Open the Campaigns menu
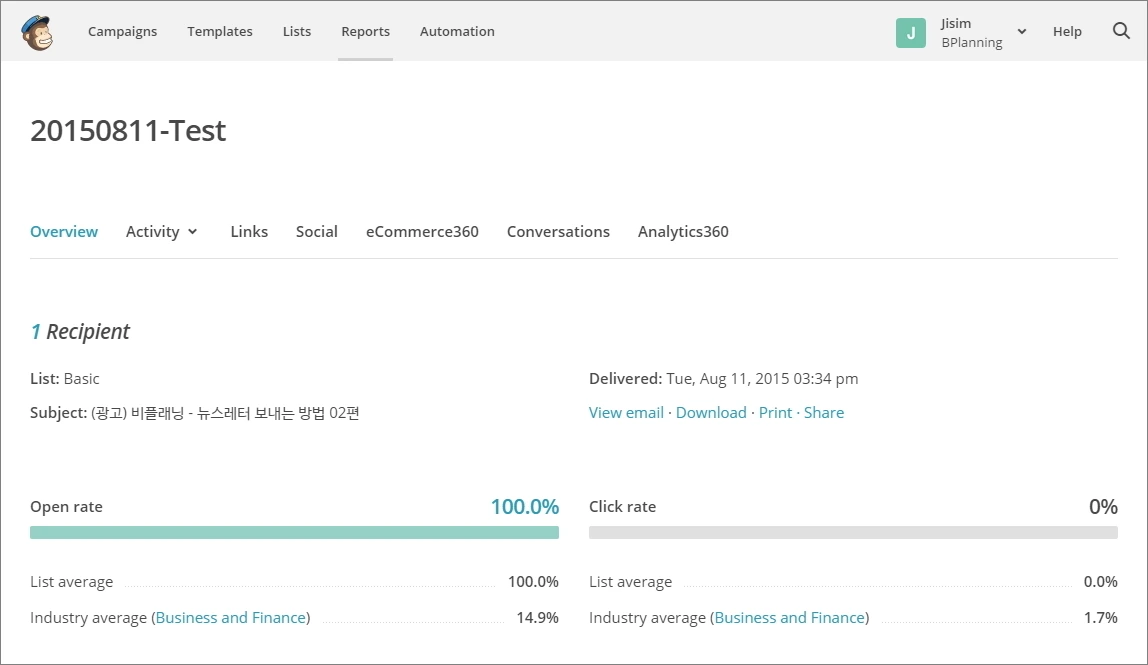This screenshot has height=665, width=1148. click(x=122, y=32)
